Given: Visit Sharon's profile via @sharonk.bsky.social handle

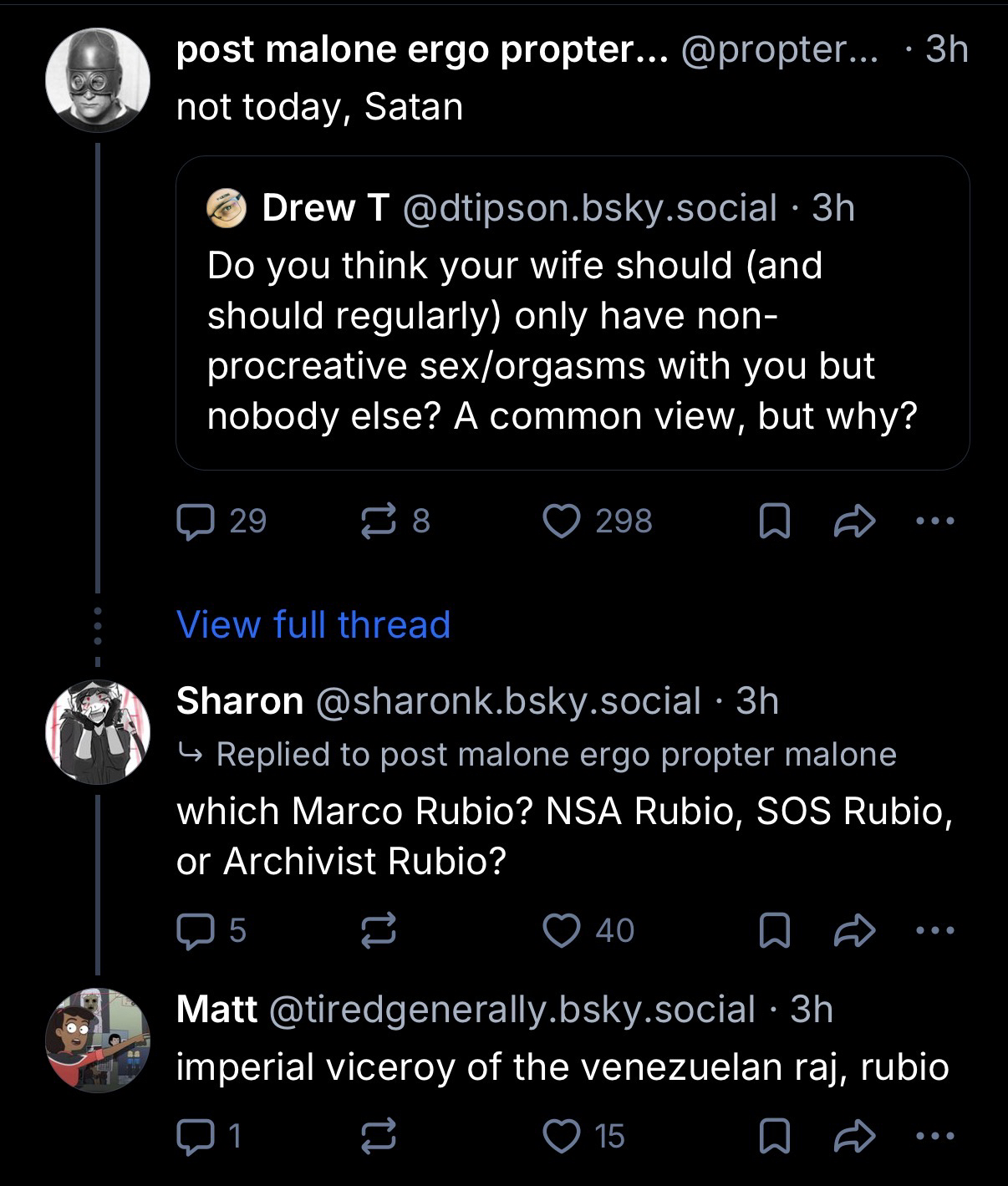Looking at the screenshot, I should (508, 700).
